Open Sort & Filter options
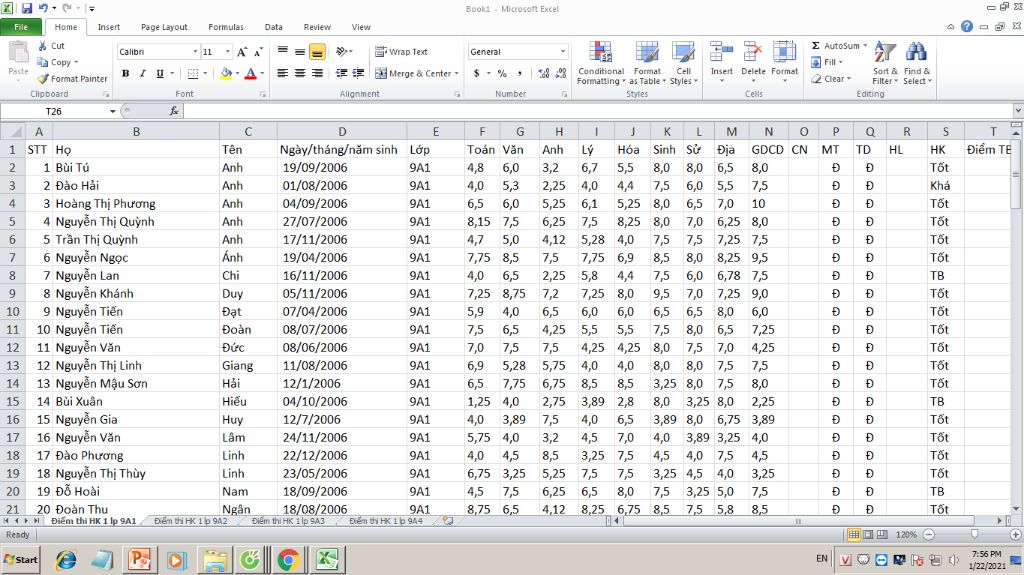This screenshot has width=1024, height=575. (x=885, y=63)
